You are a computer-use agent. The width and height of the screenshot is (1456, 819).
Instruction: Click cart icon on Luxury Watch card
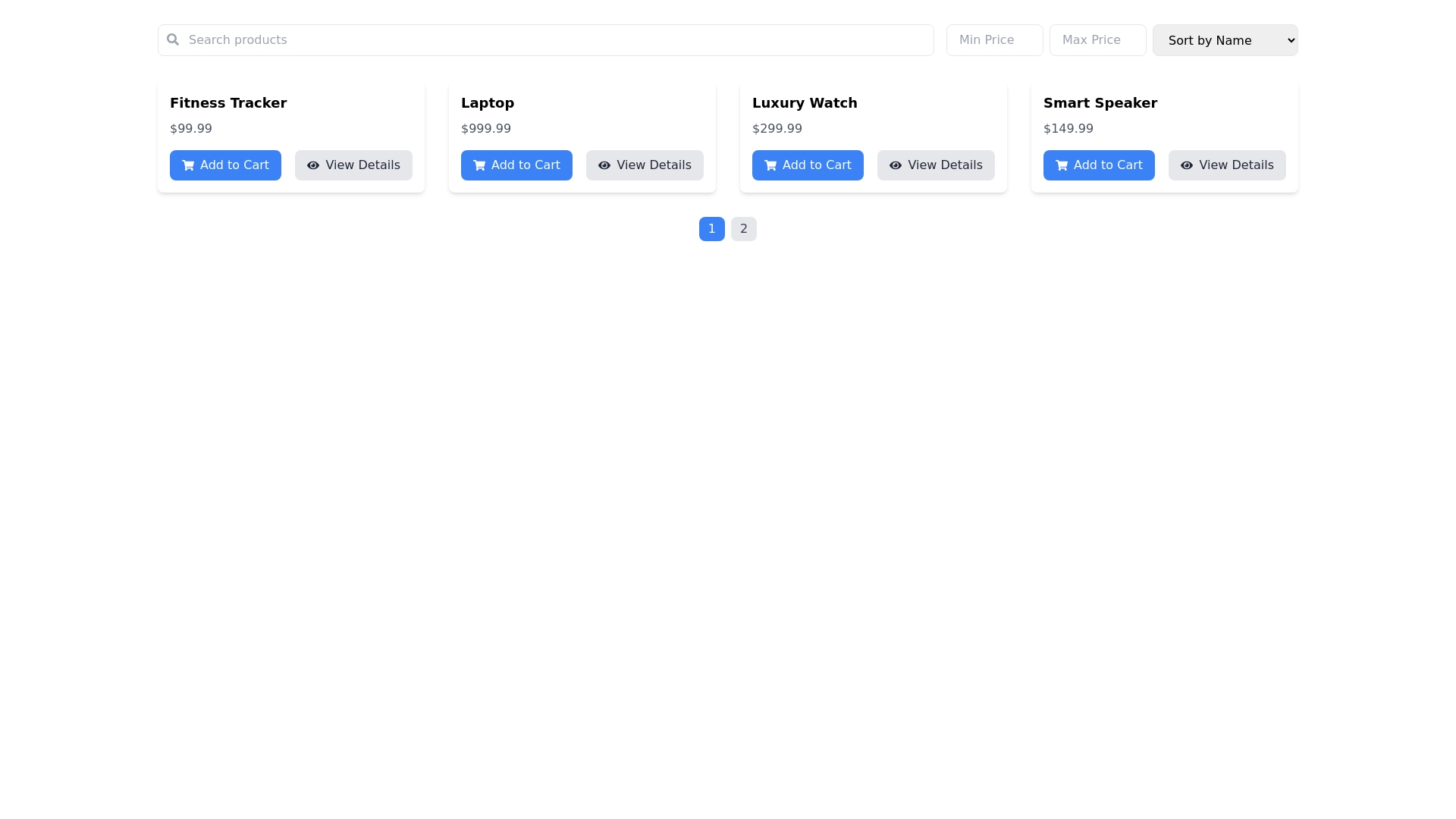click(x=770, y=165)
